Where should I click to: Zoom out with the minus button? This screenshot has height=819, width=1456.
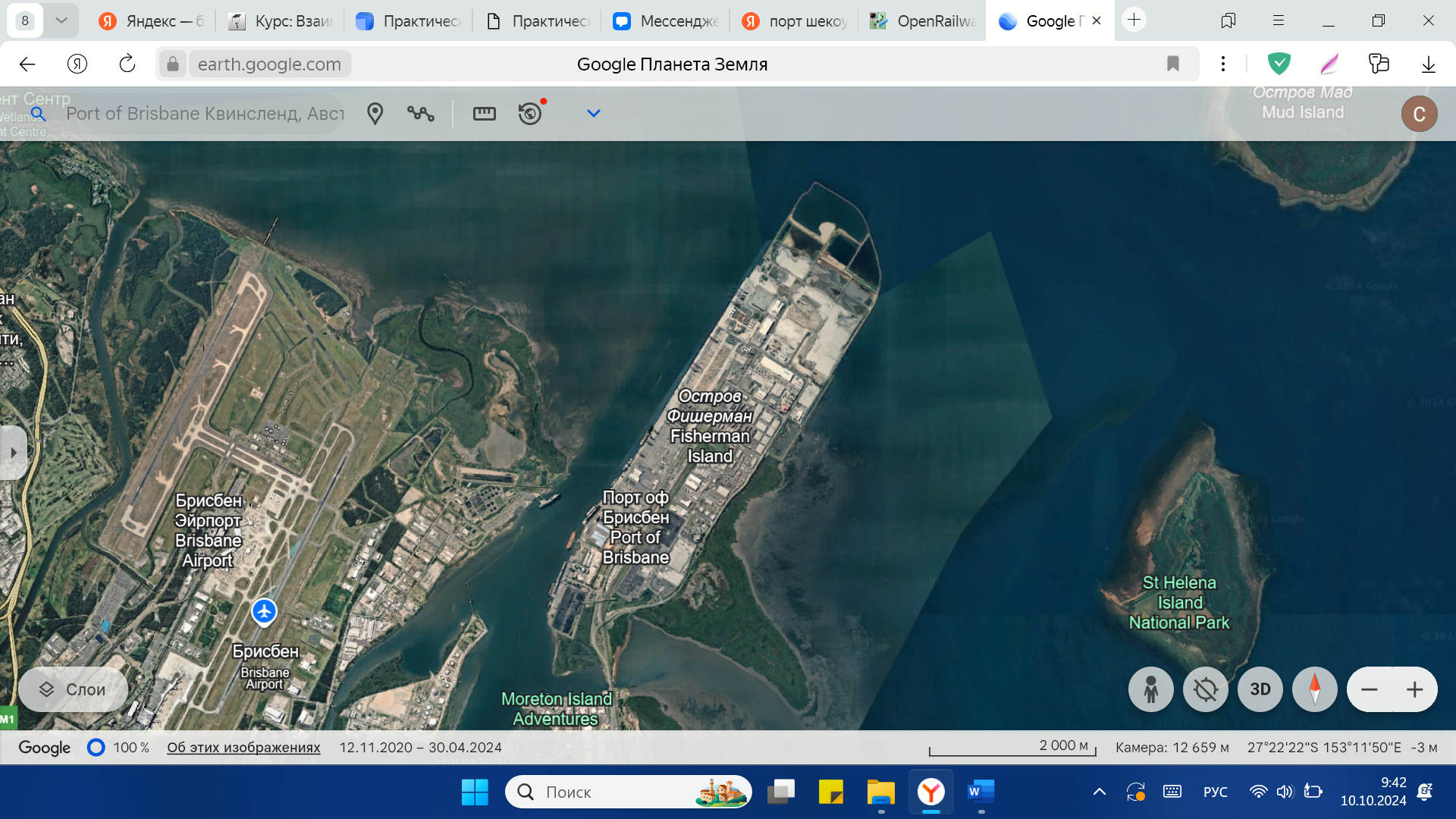(x=1369, y=689)
